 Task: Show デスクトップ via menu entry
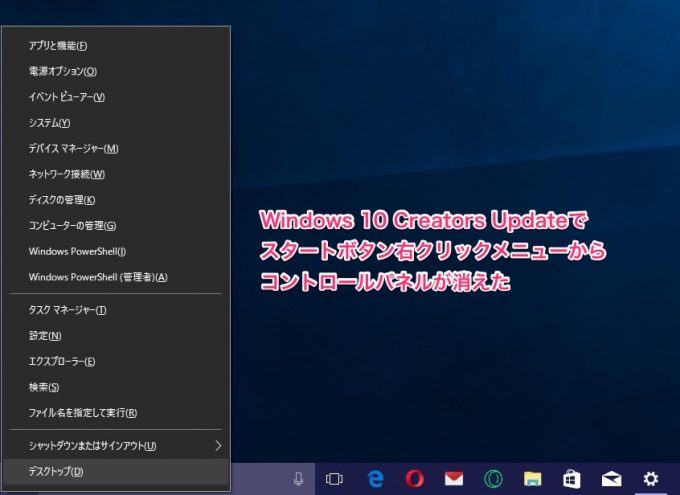(116, 472)
